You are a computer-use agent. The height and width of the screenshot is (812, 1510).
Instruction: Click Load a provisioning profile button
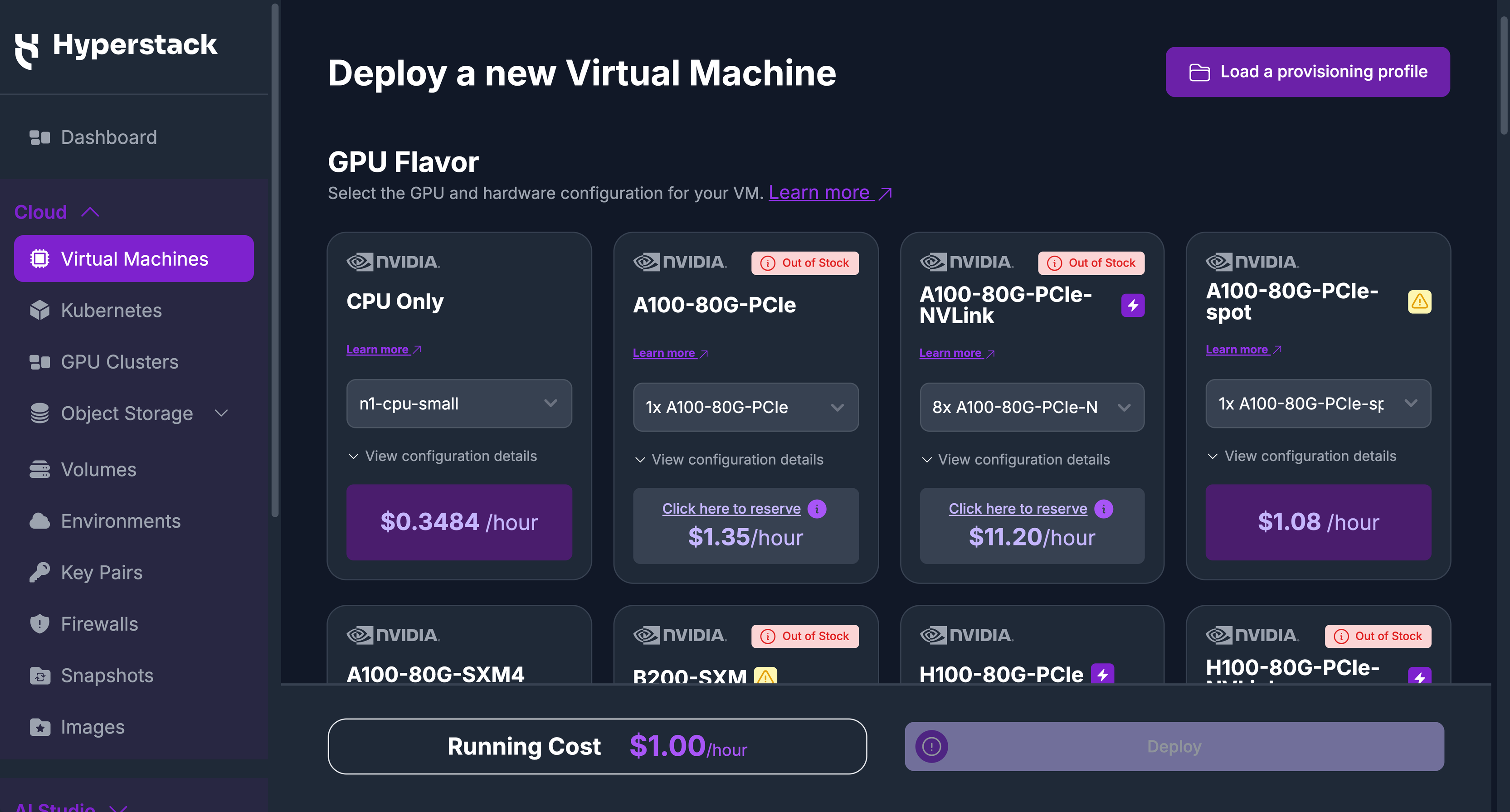point(1308,72)
